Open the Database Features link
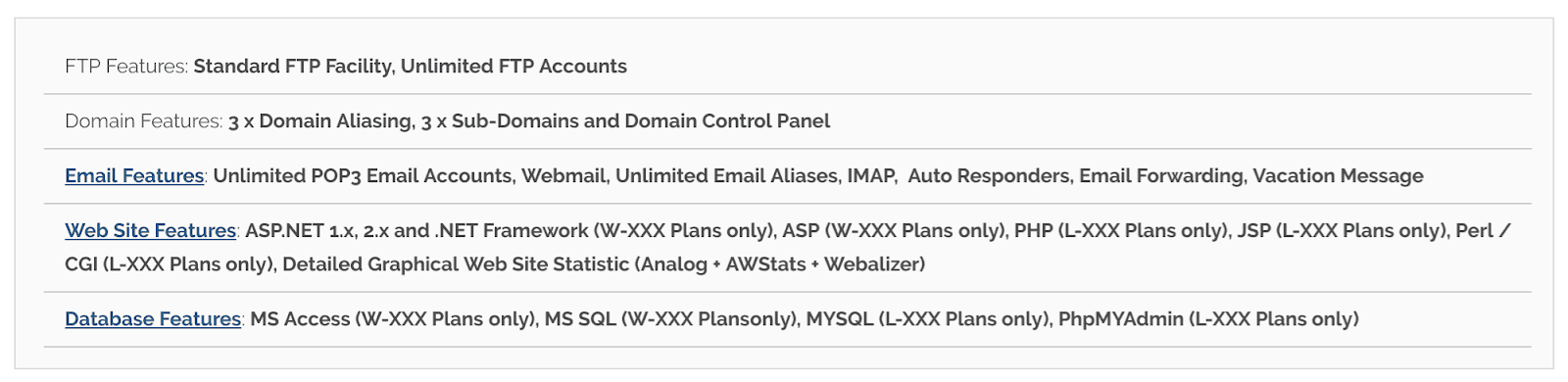This screenshot has height=382, width=1568. 153,319
